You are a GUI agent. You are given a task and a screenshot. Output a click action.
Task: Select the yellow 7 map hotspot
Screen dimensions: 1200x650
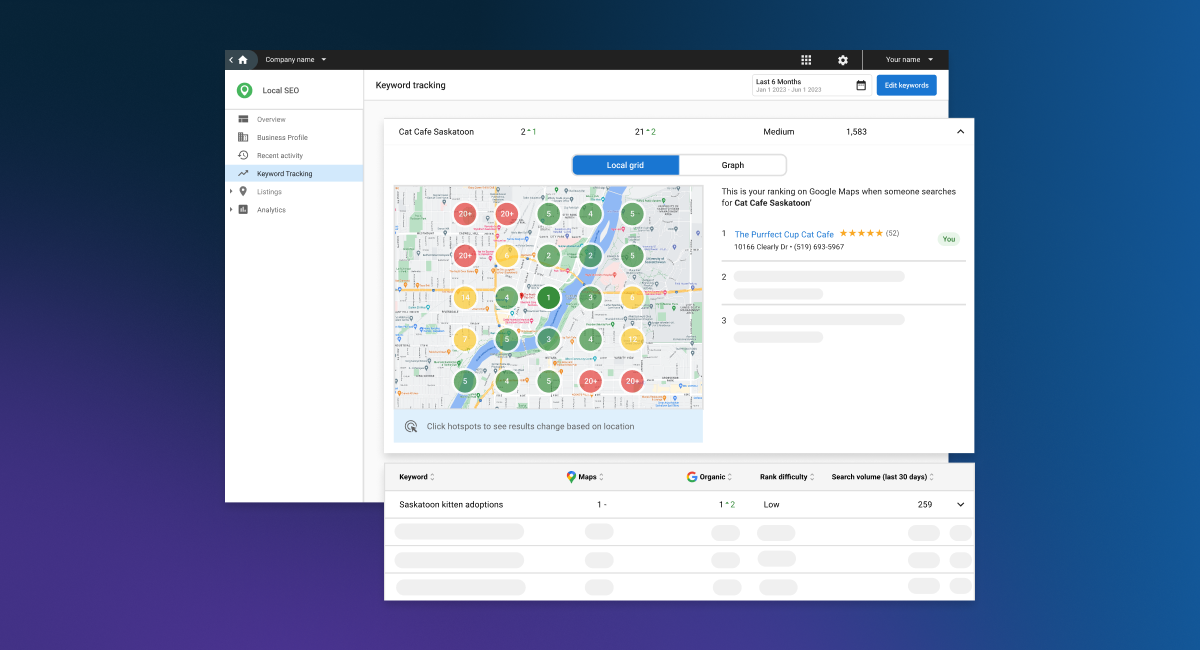pyautogui.click(x=465, y=339)
